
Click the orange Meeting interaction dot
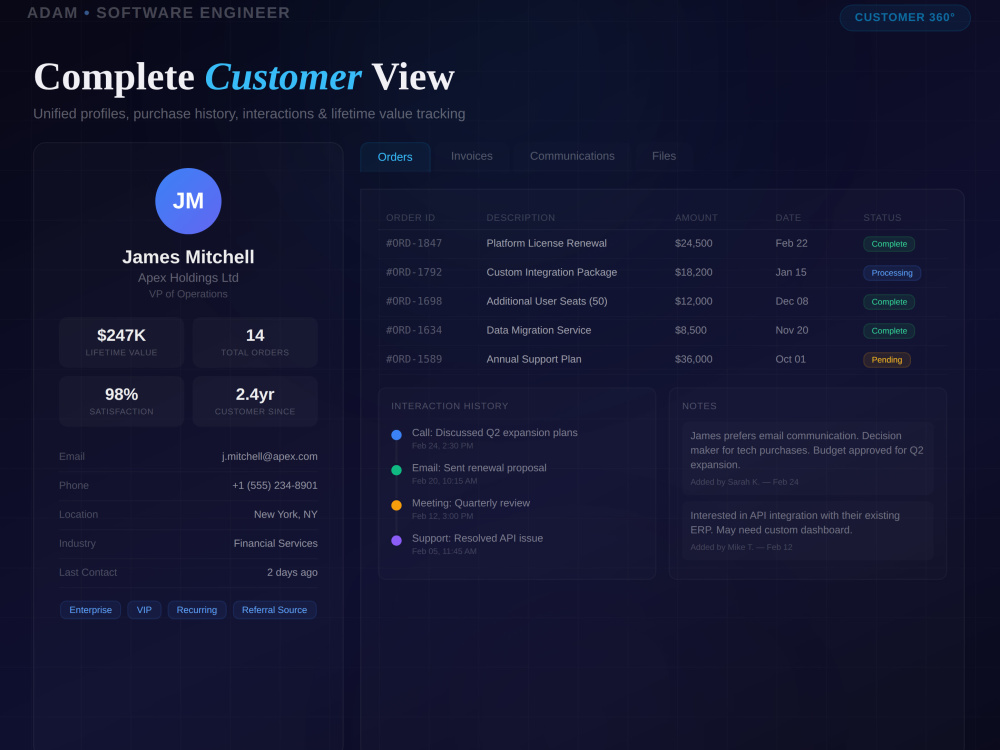point(396,505)
